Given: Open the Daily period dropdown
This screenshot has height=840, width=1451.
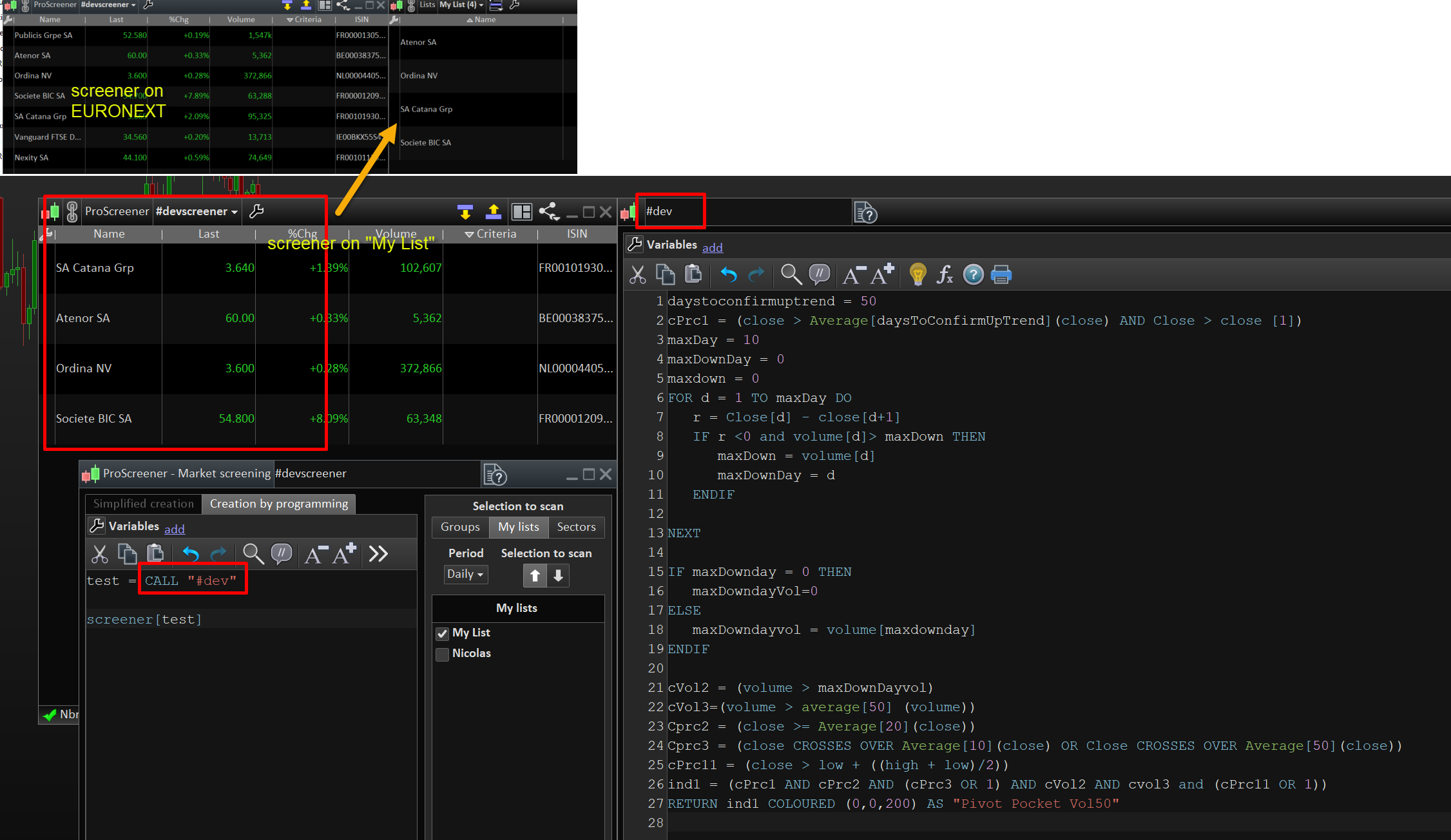Looking at the screenshot, I should (465, 574).
